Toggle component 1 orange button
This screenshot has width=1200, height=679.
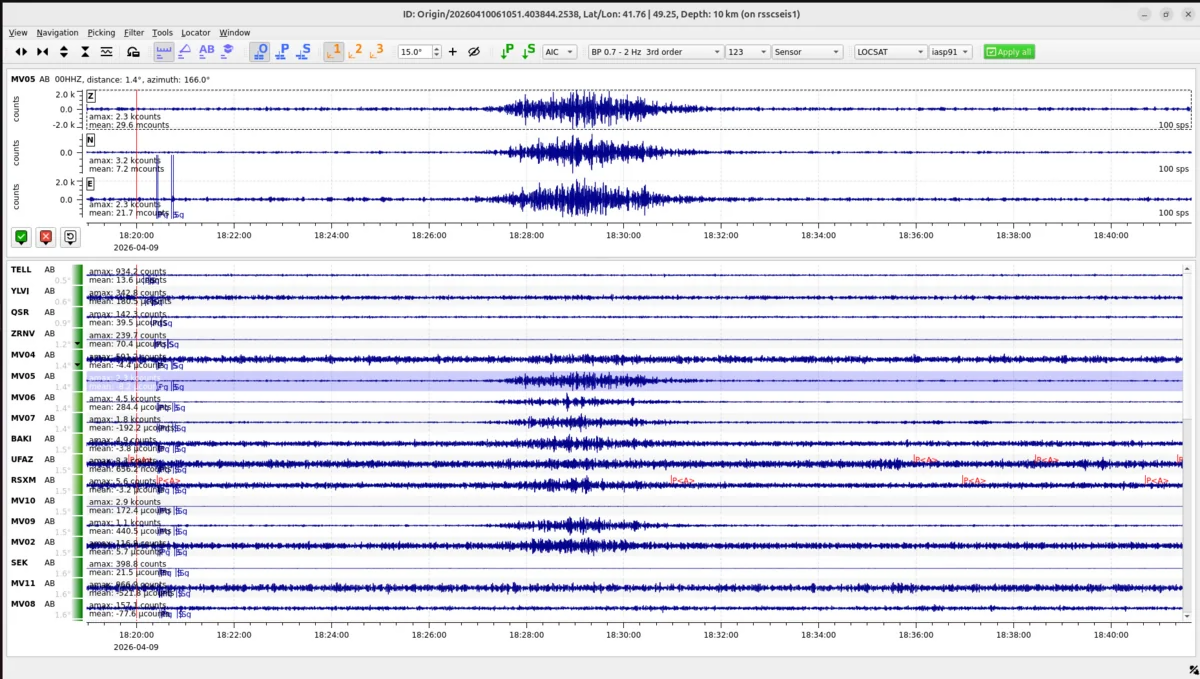click(335, 51)
